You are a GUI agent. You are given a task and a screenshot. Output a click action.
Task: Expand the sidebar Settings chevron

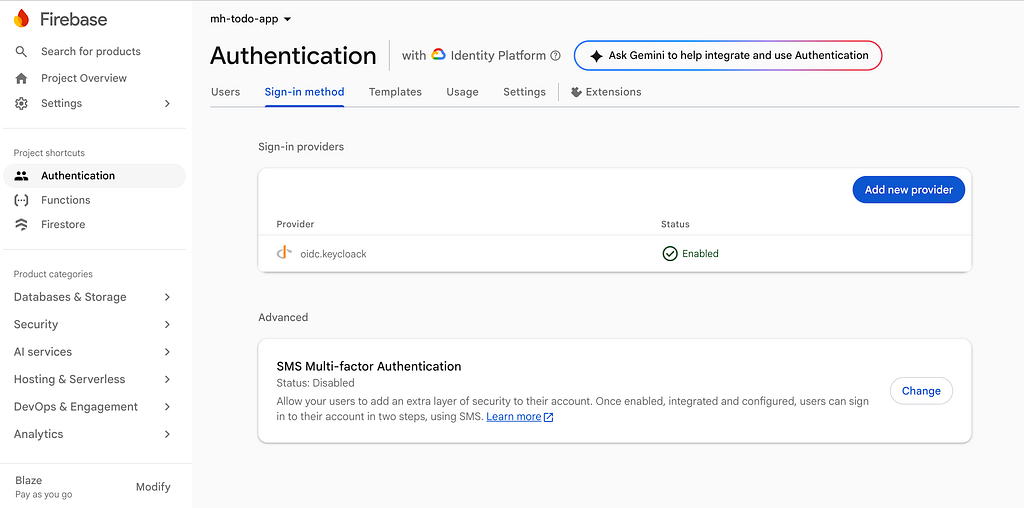pos(167,103)
